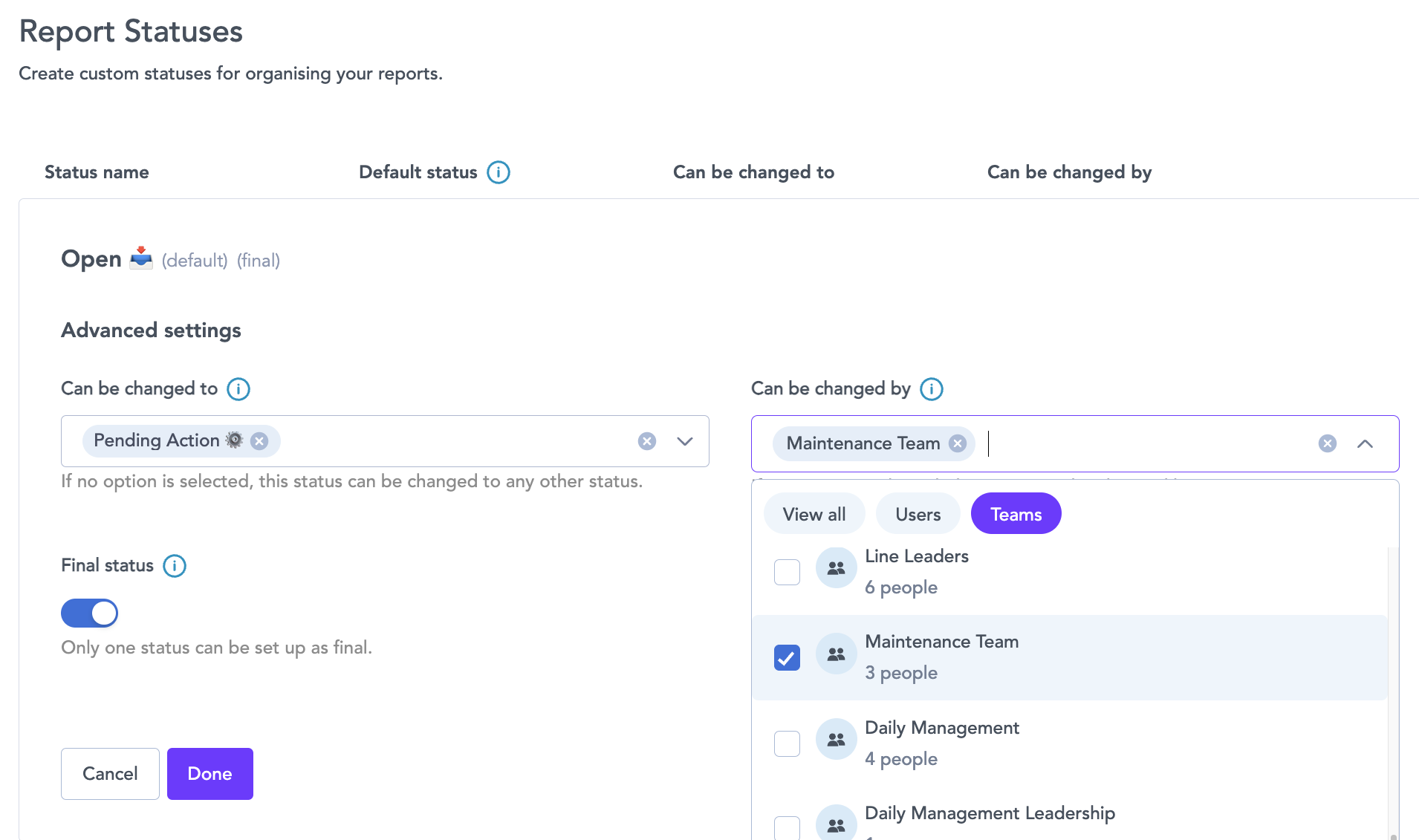This screenshot has height=840, width=1419.
Task: Remove the Pending Action tag via its x icon
Action: [x=259, y=440]
